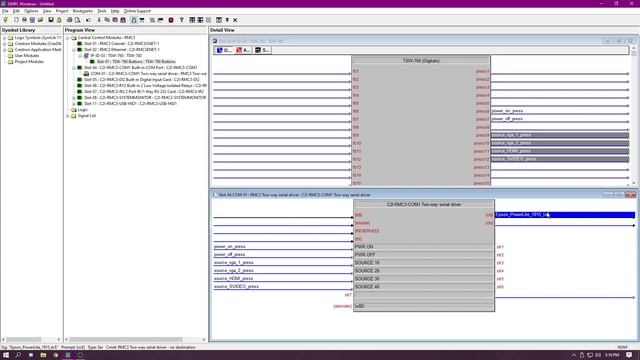Collapse the Slot-02 RMC3 Ethernet node

74,49
